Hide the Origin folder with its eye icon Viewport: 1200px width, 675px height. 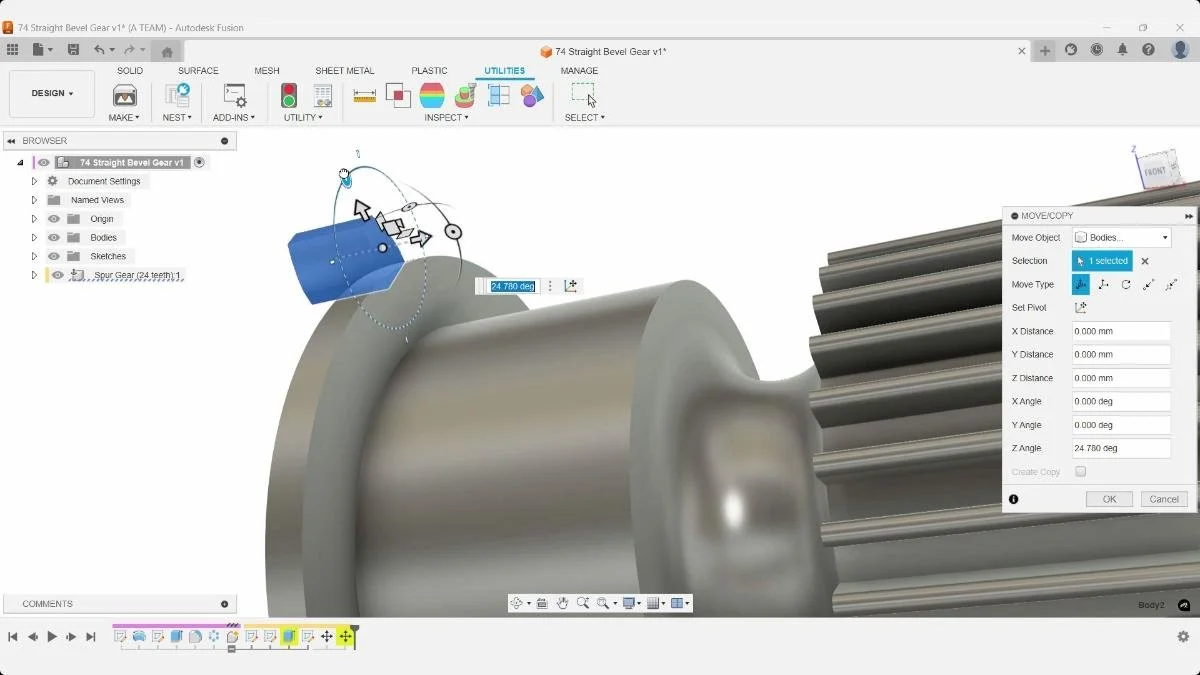coord(54,219)
